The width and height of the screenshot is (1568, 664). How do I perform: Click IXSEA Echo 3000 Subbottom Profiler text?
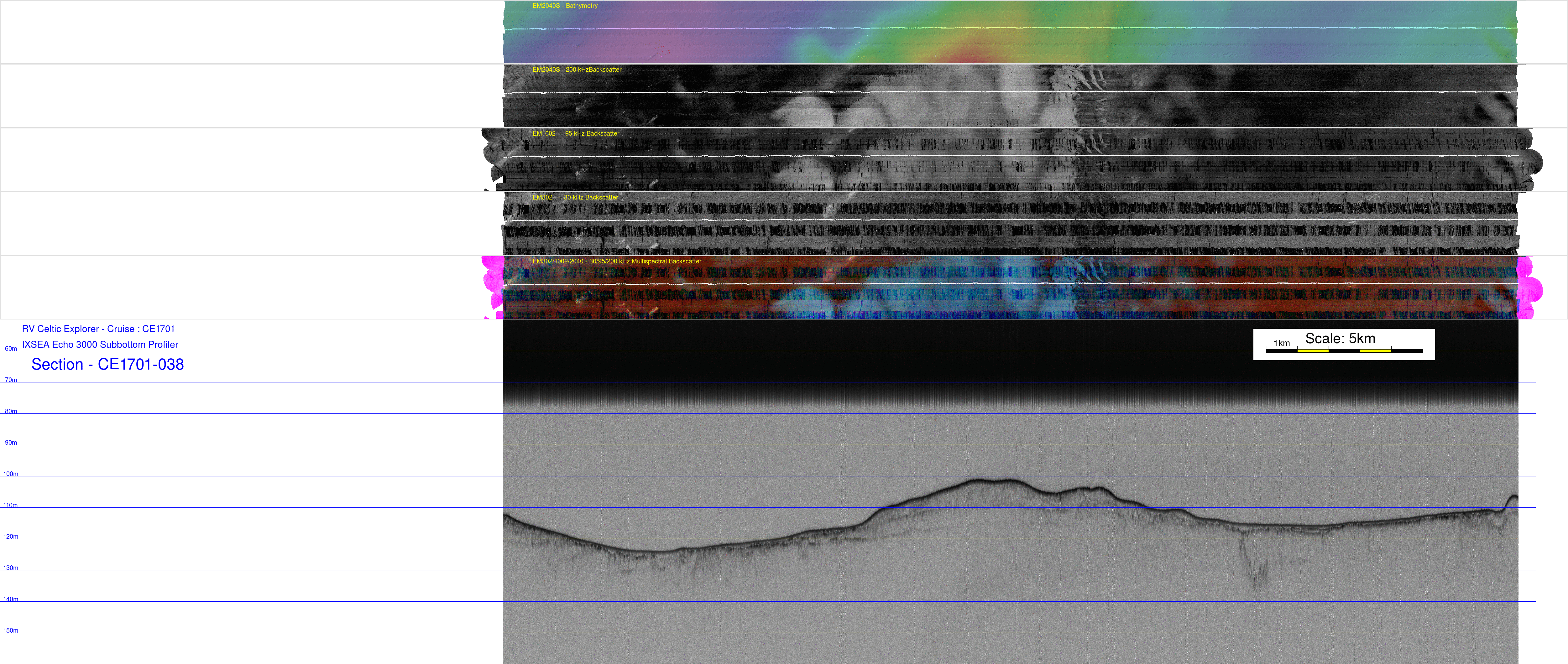(100, 345)
